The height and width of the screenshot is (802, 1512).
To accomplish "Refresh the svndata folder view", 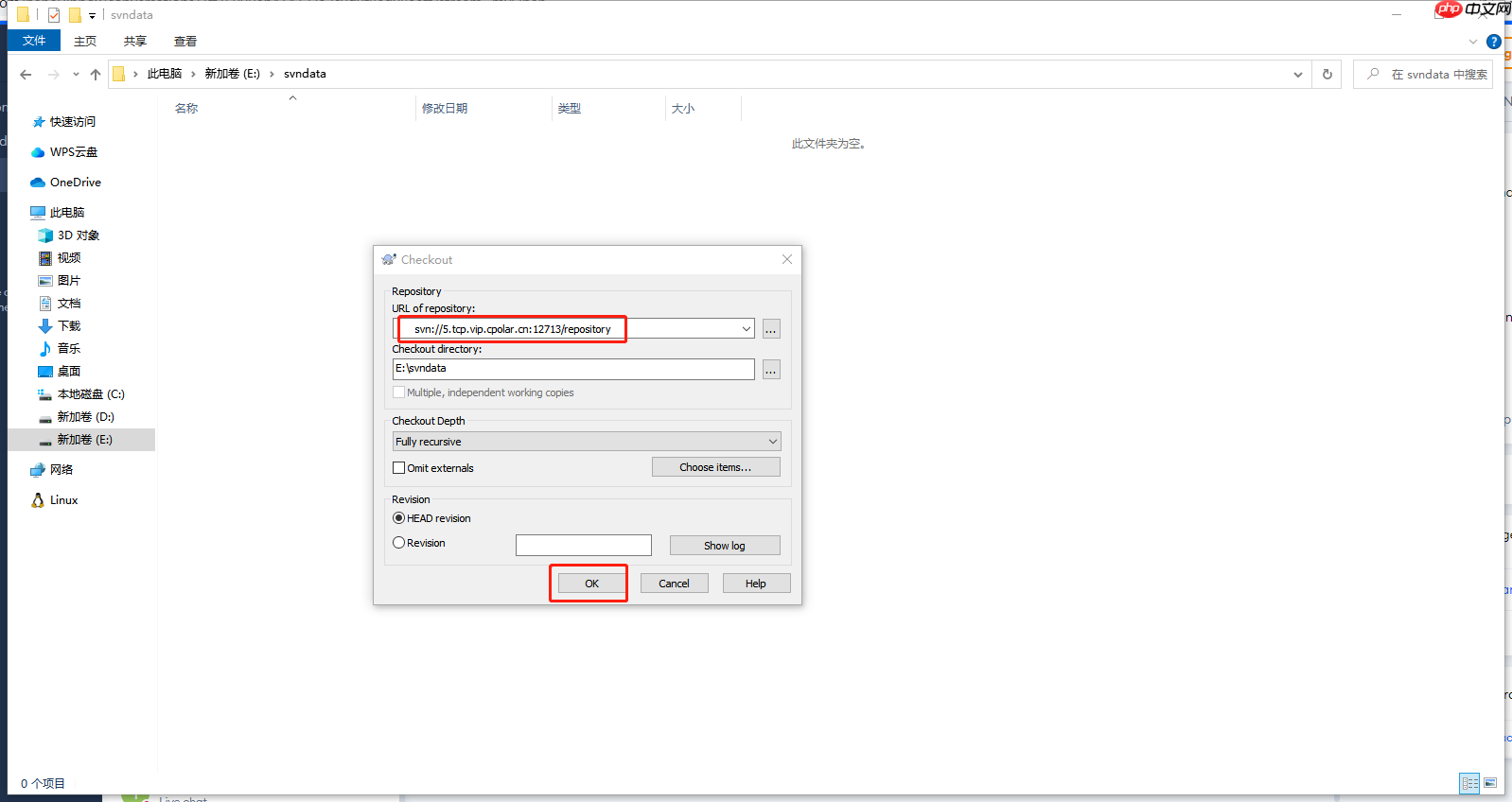I will click(x=1327, y=74).
